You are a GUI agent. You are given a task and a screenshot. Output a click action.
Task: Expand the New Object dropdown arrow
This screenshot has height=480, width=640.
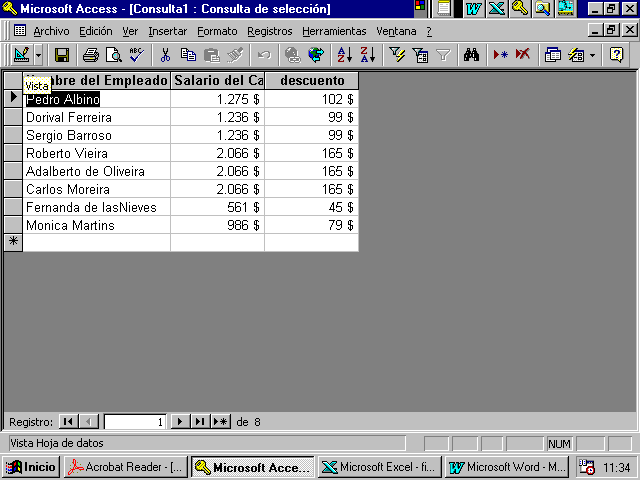(593, 55)
